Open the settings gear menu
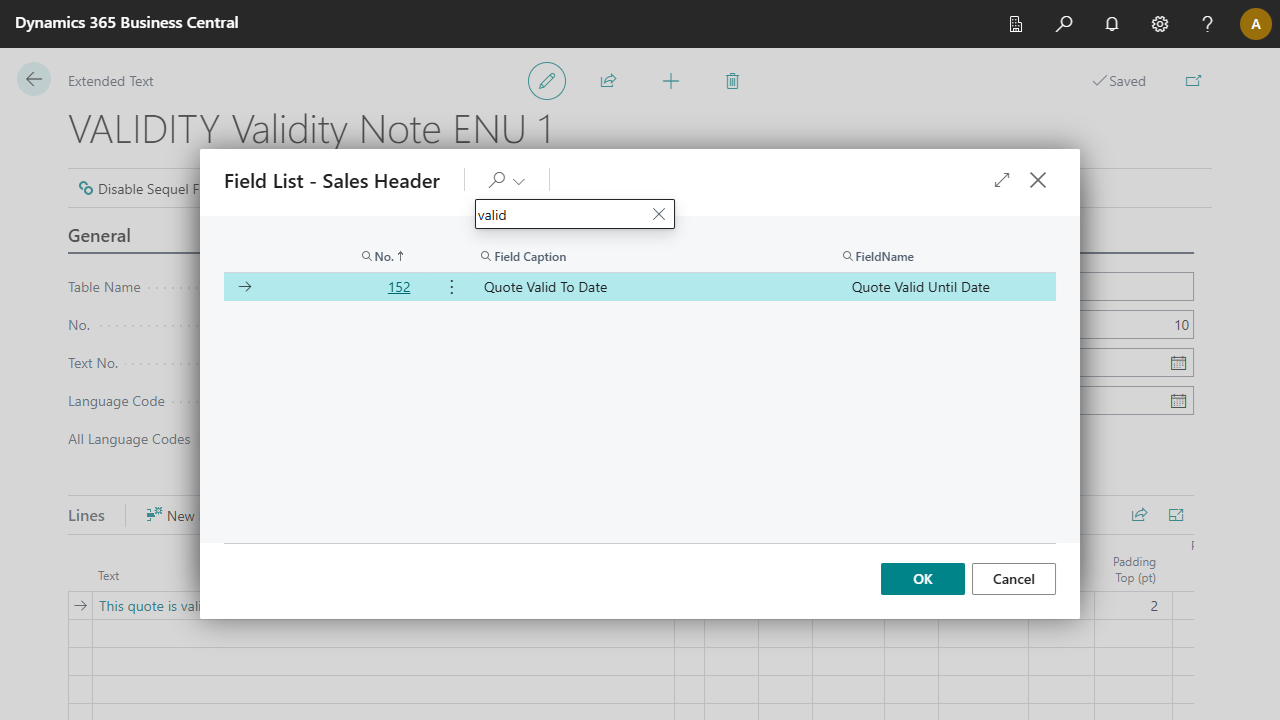Screen dimensions: 1280x720 pos(1160,24)
